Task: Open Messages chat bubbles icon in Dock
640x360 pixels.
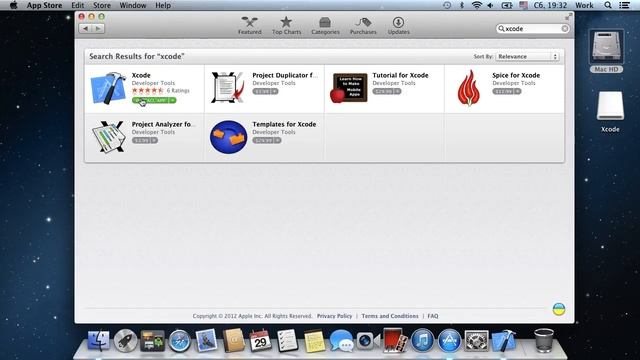Action: (x=341, y=341)
